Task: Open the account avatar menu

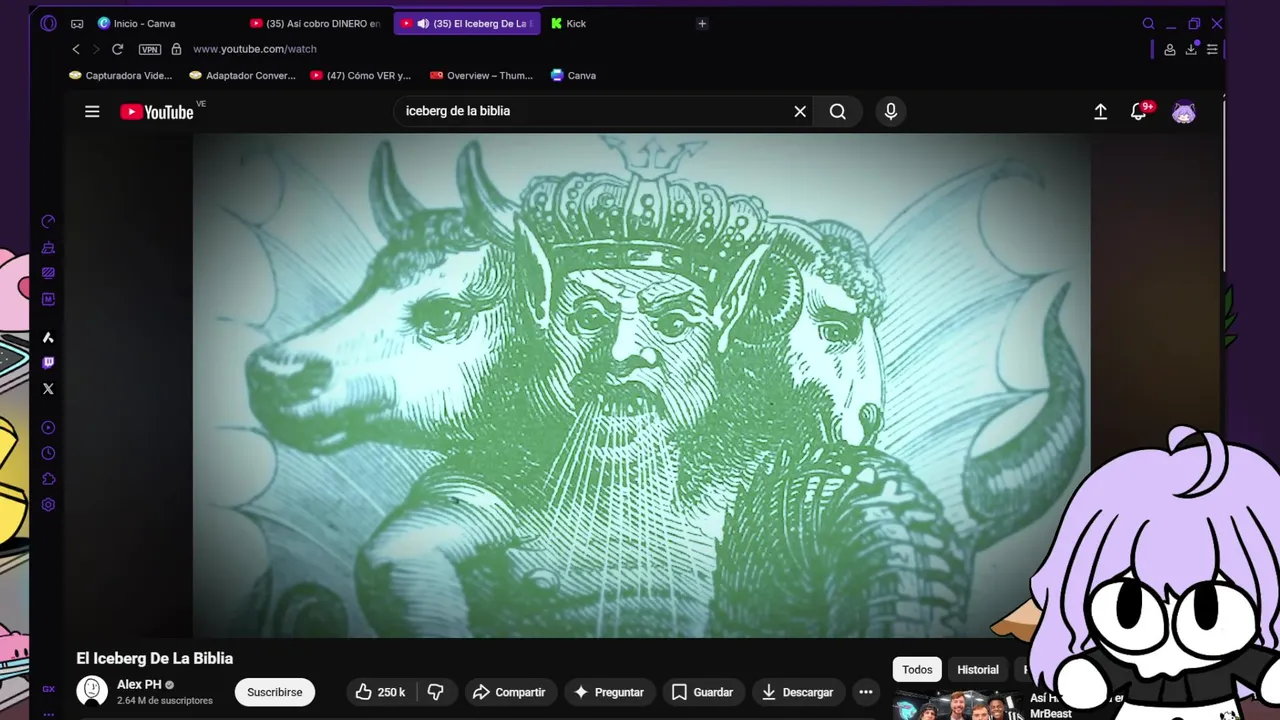Action: point(1184,112)
